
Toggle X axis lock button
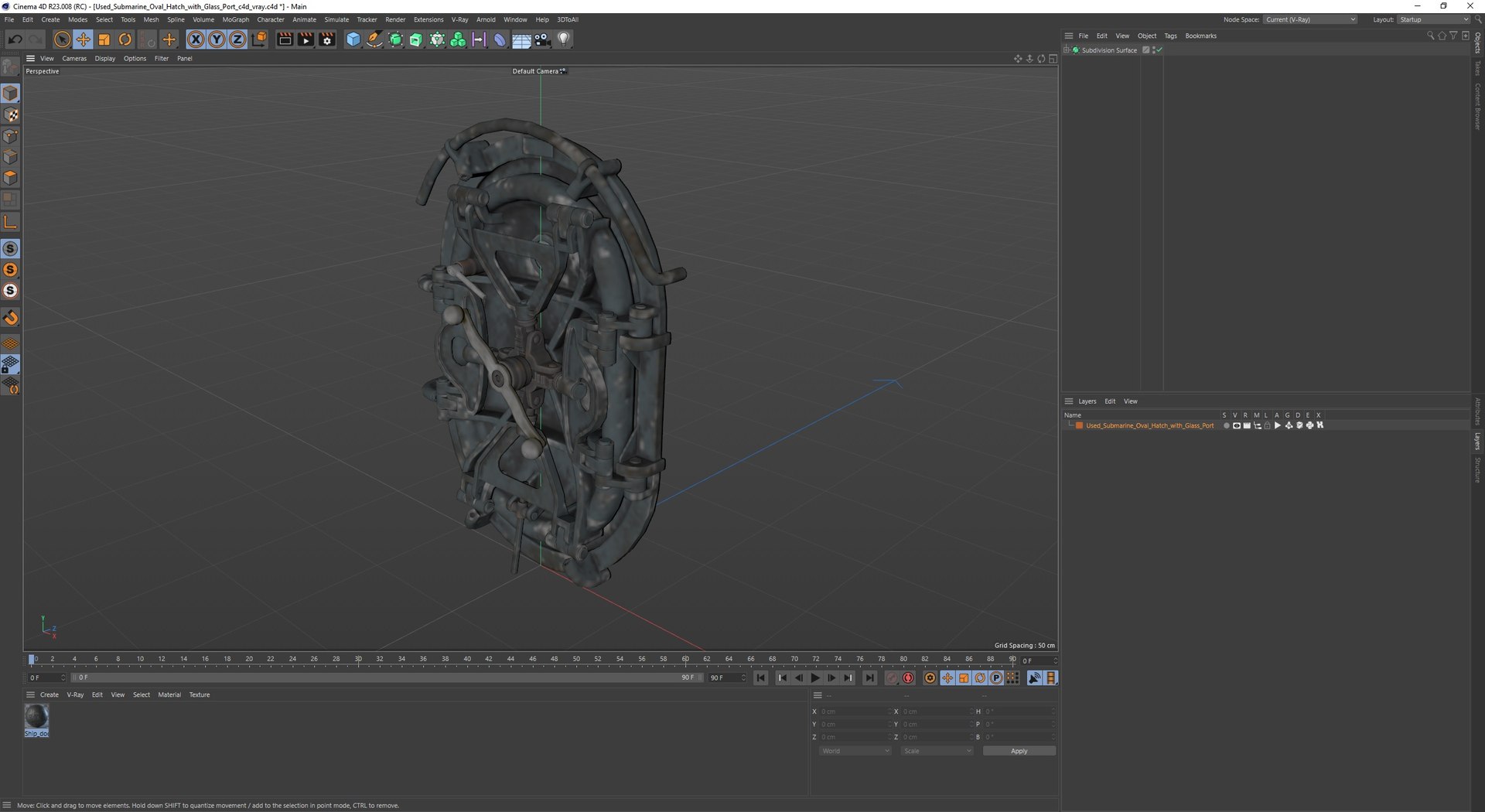(x=196, y=39)
